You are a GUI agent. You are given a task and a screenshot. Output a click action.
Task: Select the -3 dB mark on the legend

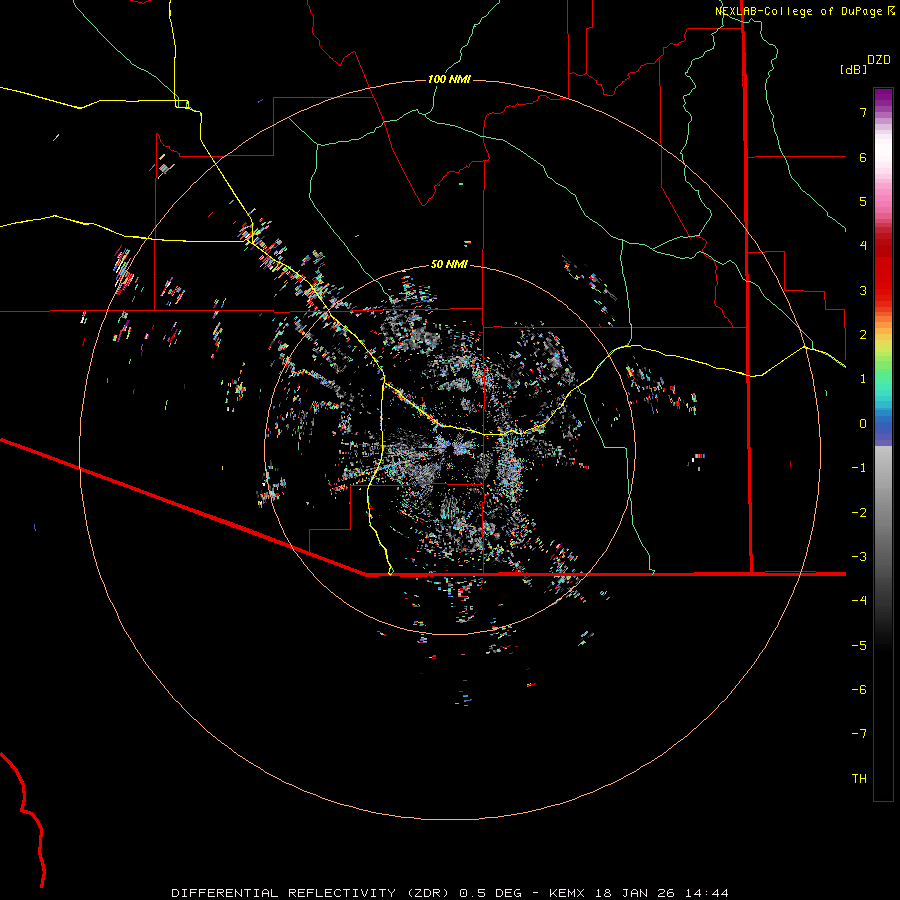click(859, 556)
